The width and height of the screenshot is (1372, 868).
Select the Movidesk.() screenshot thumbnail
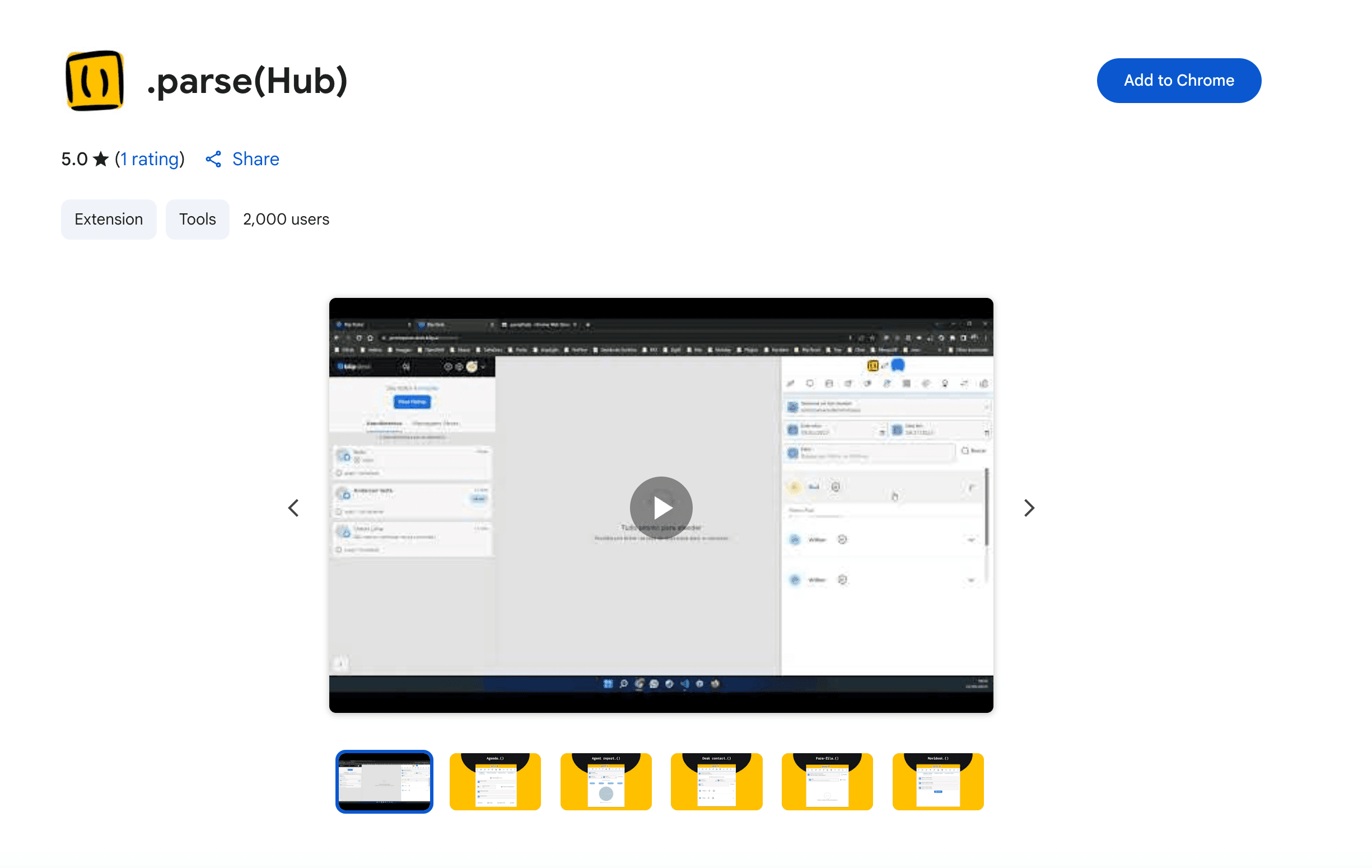938,781
